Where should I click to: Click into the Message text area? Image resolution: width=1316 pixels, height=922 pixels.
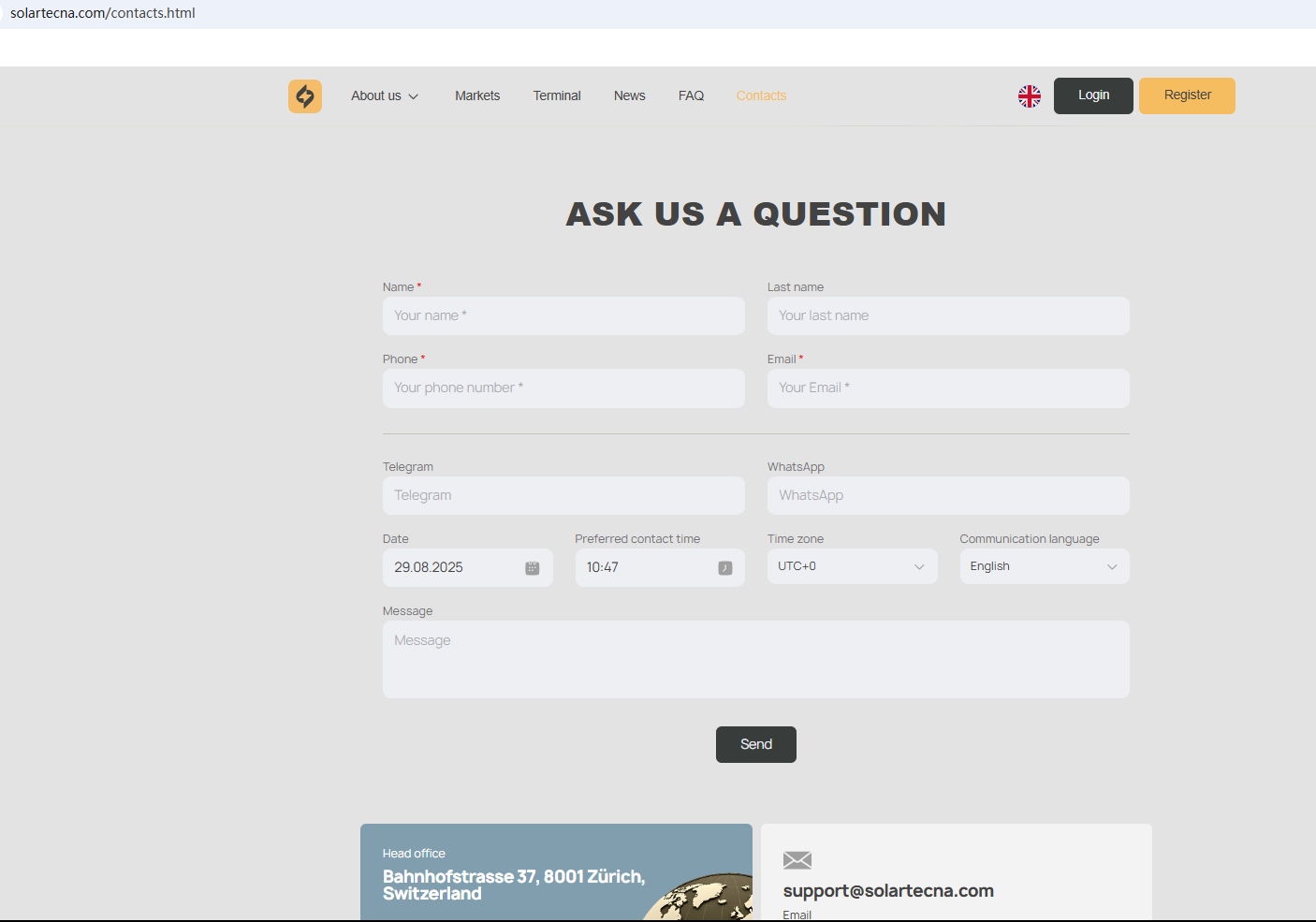pyautogui.click(x=755, y=659)
